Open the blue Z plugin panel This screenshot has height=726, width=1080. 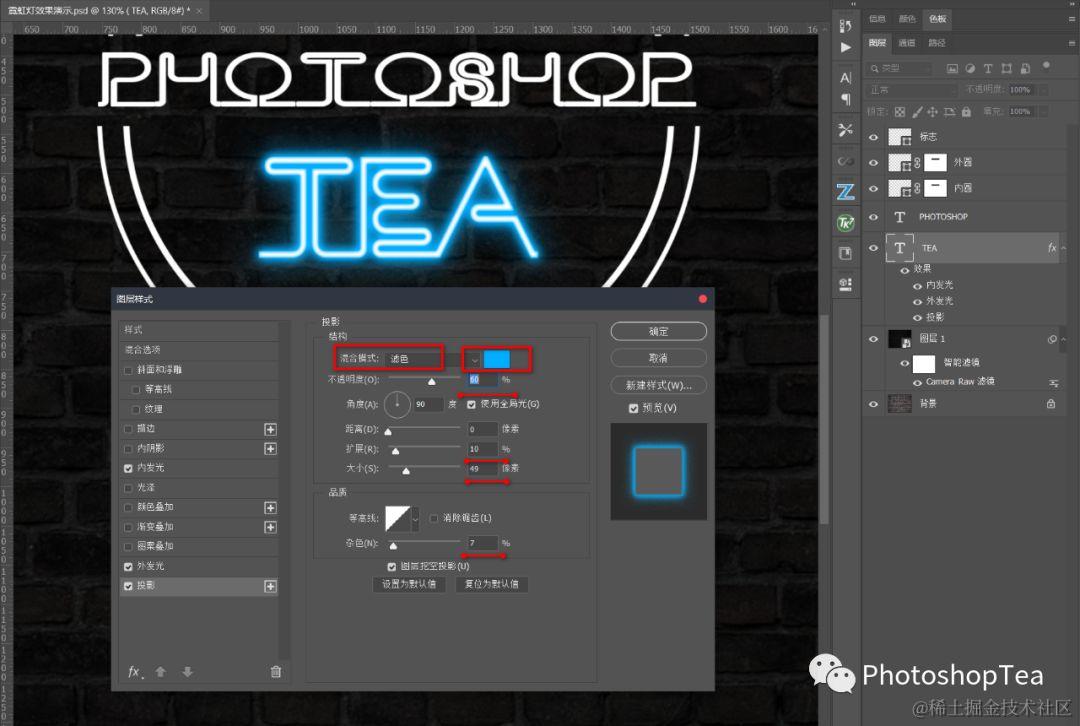(x=846, y=191)
